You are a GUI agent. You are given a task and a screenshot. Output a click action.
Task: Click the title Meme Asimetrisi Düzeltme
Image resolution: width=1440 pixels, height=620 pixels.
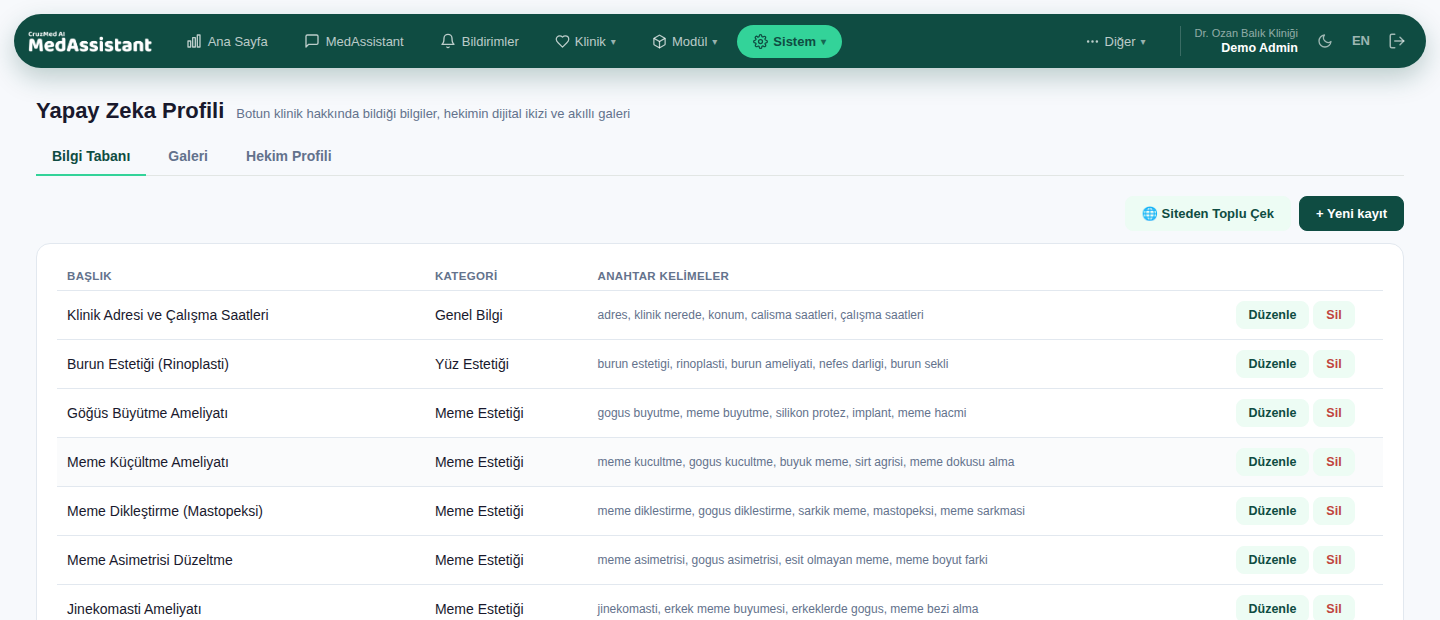150,560
